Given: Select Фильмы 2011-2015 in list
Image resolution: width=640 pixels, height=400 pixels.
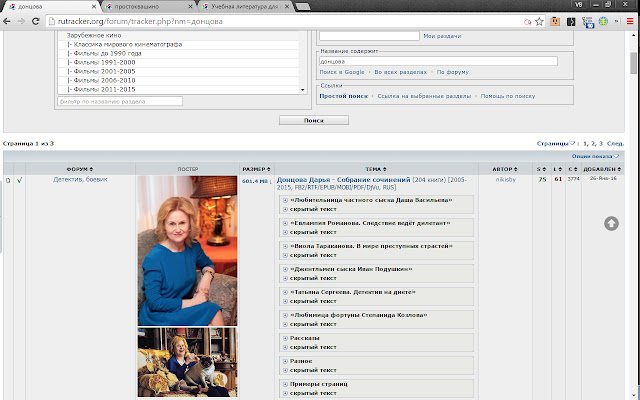Looking at the screenshot, I should [x=179, y=89].
